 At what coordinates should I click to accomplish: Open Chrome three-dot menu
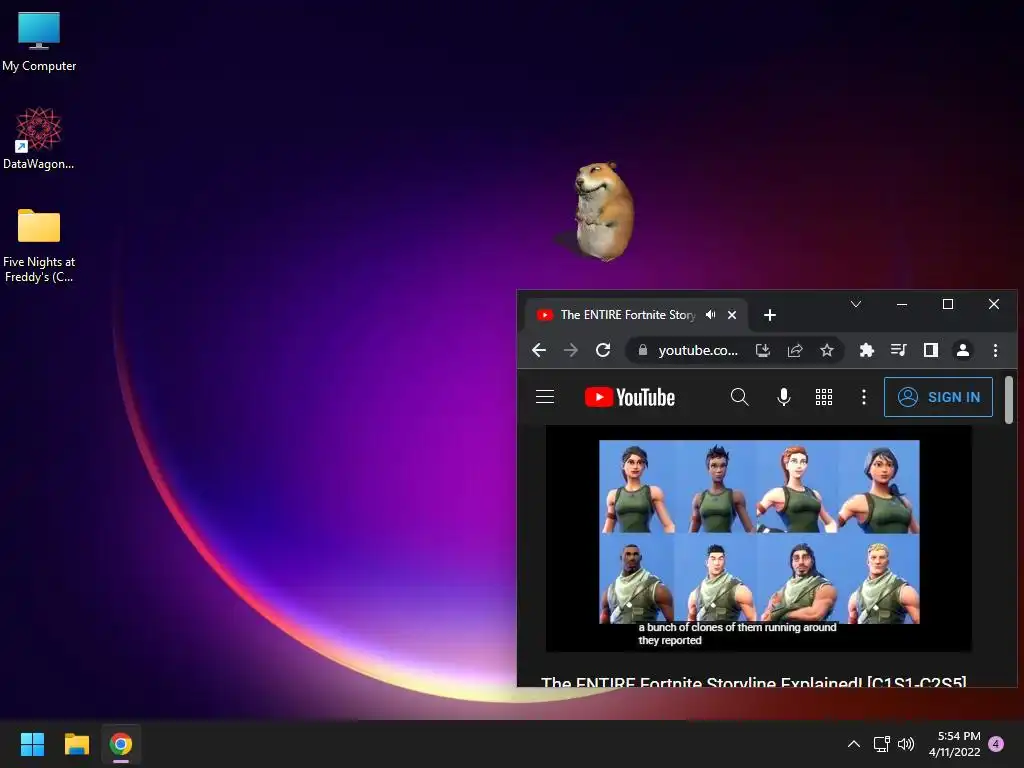(x=995, y=351)
